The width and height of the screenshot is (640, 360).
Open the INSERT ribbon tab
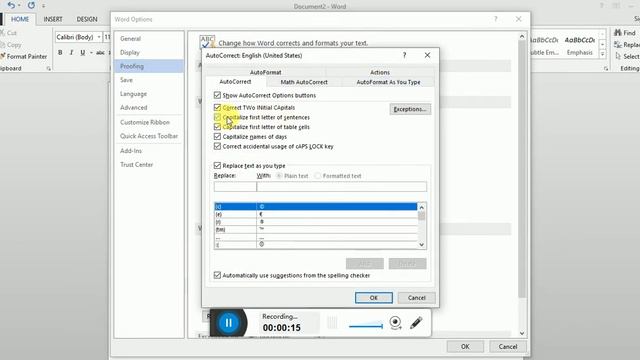point(53,19)
